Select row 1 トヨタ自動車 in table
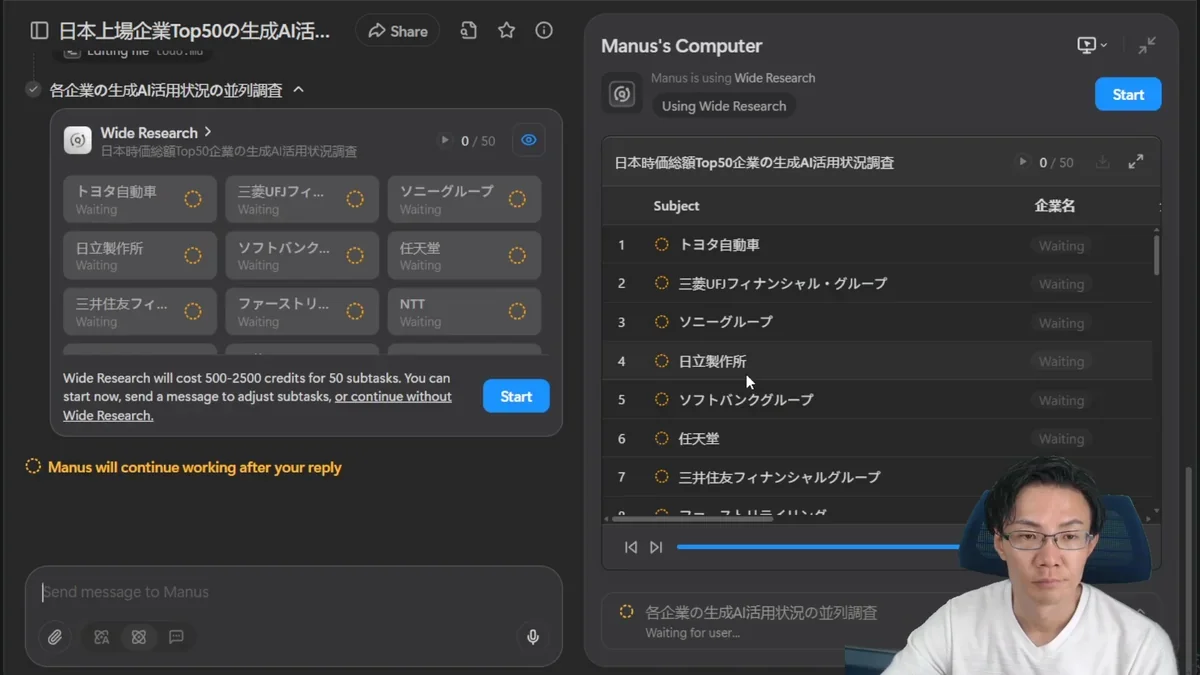Screen dimensions: 1200x675 (877, 245)
